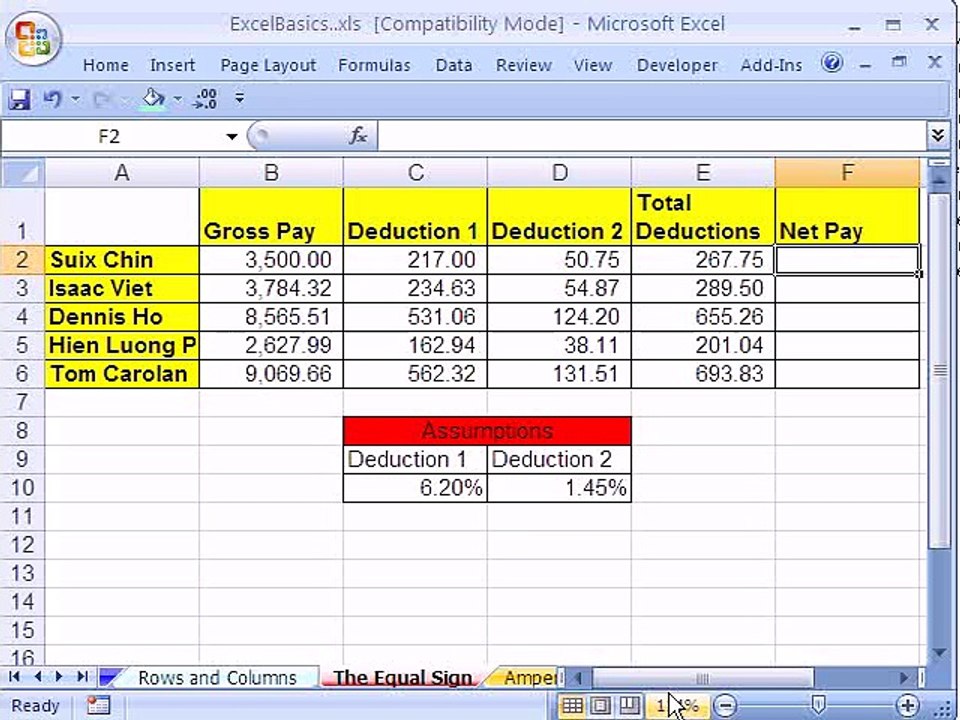Switch to Page Break Preview icon

click(x=629, y=705)
